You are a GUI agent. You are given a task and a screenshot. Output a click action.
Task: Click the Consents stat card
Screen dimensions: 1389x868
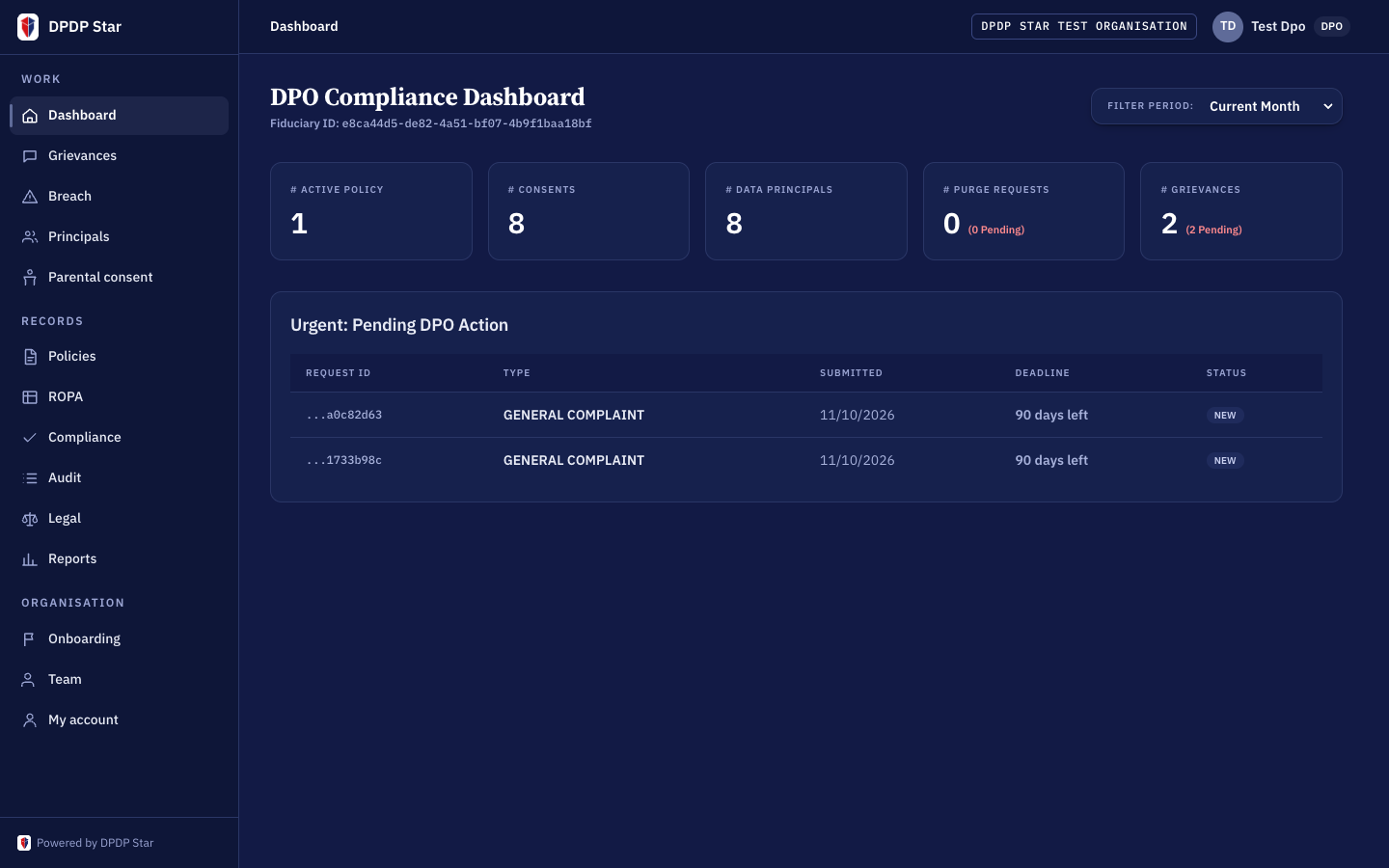click(x=588, y=211)
